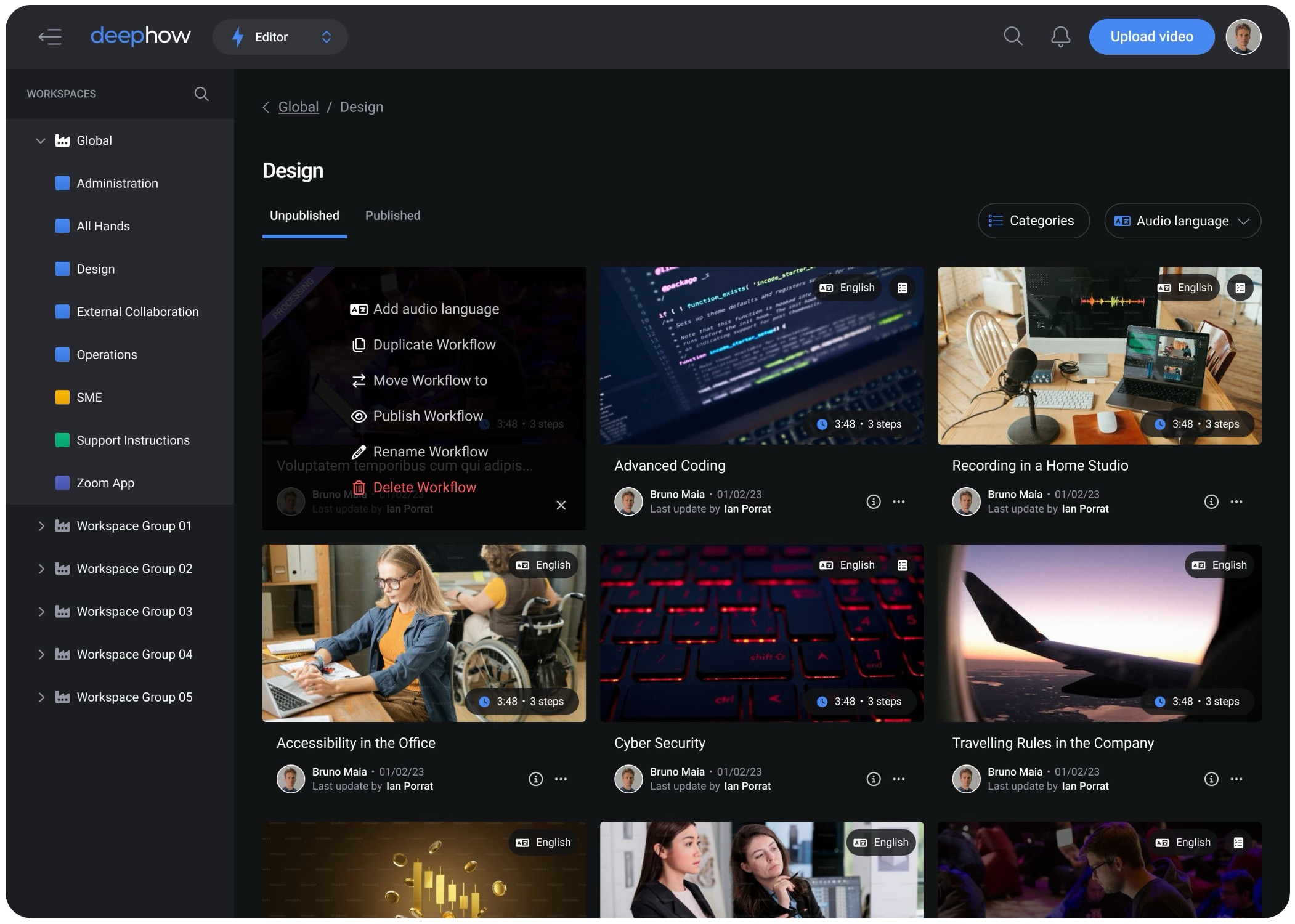
Task: Open the External Collaboration workspace
Action: (x=120, y=312)
